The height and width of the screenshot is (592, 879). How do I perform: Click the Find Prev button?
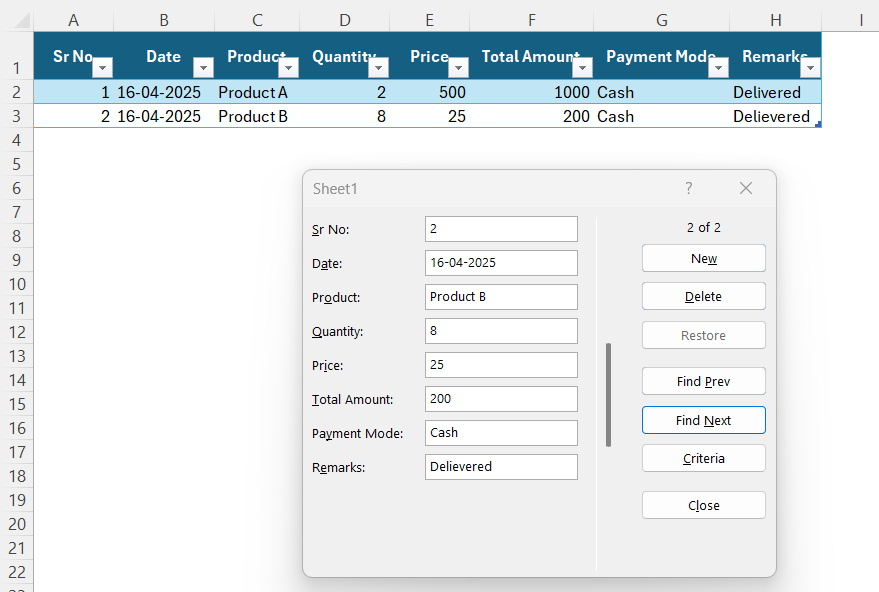tap(704, 381)
